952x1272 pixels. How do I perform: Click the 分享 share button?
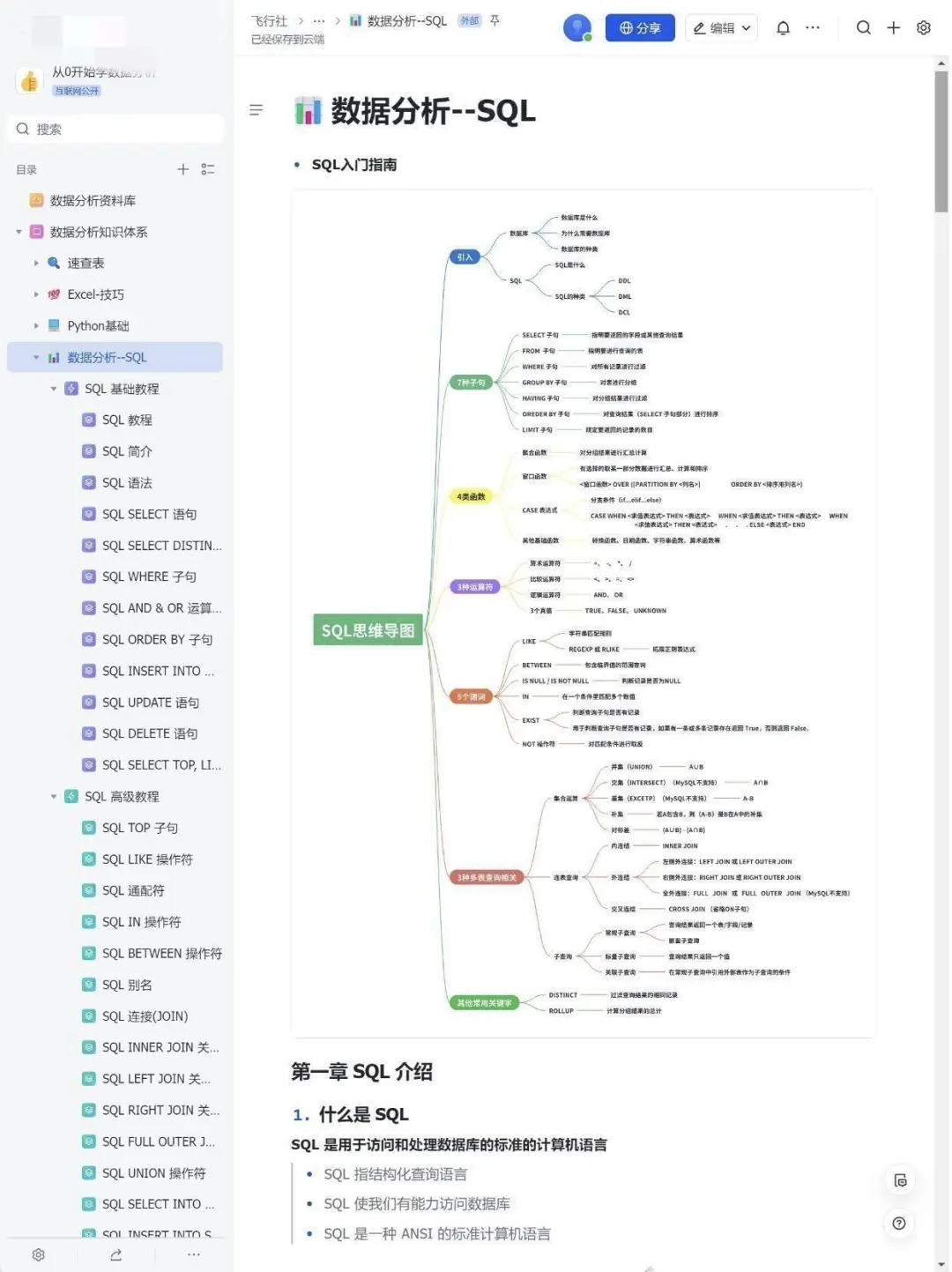(x=640, y=27)
